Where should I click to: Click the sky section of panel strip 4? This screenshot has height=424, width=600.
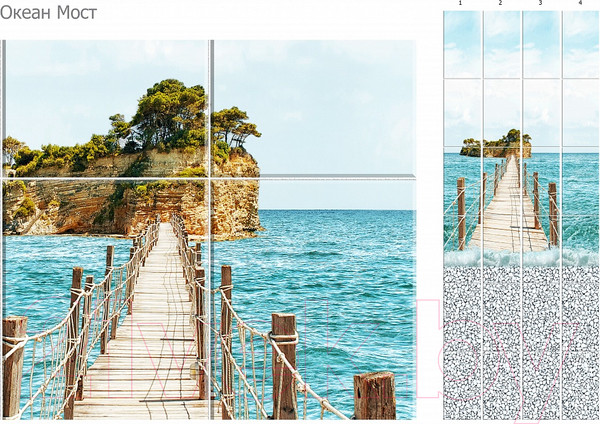coord(581,78)
